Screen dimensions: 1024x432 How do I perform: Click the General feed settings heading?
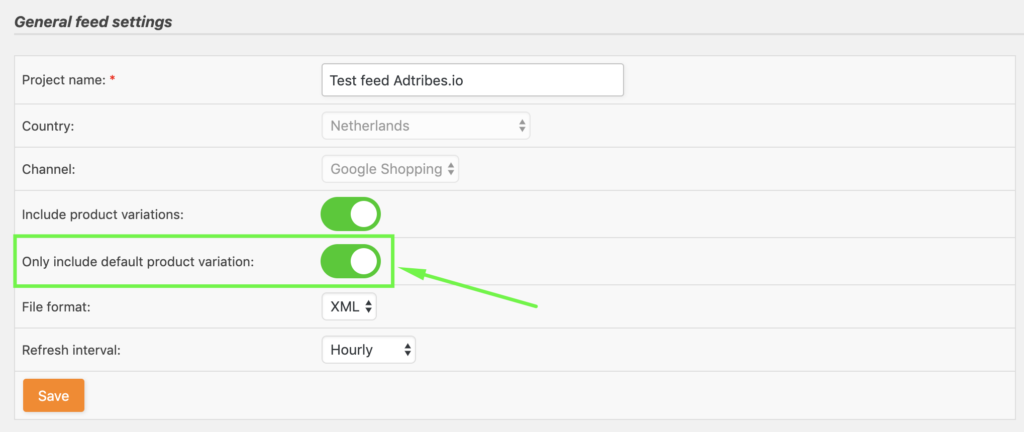(x=93, y=21)
